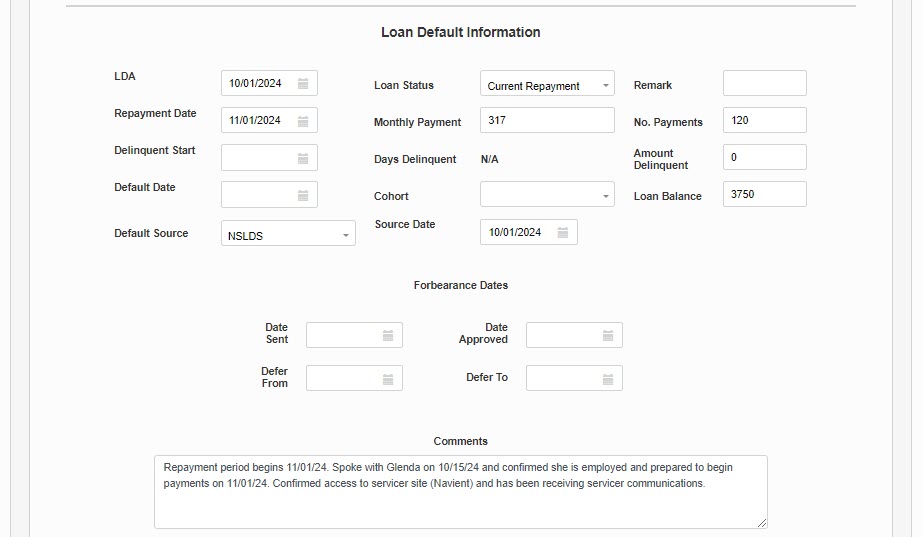
Task: Open Date Approved calendar icon
Action: pos(608,336)
